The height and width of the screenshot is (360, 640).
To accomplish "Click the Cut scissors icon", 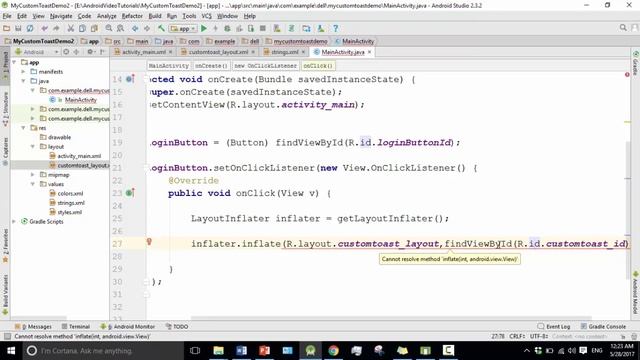I will 71,29.
